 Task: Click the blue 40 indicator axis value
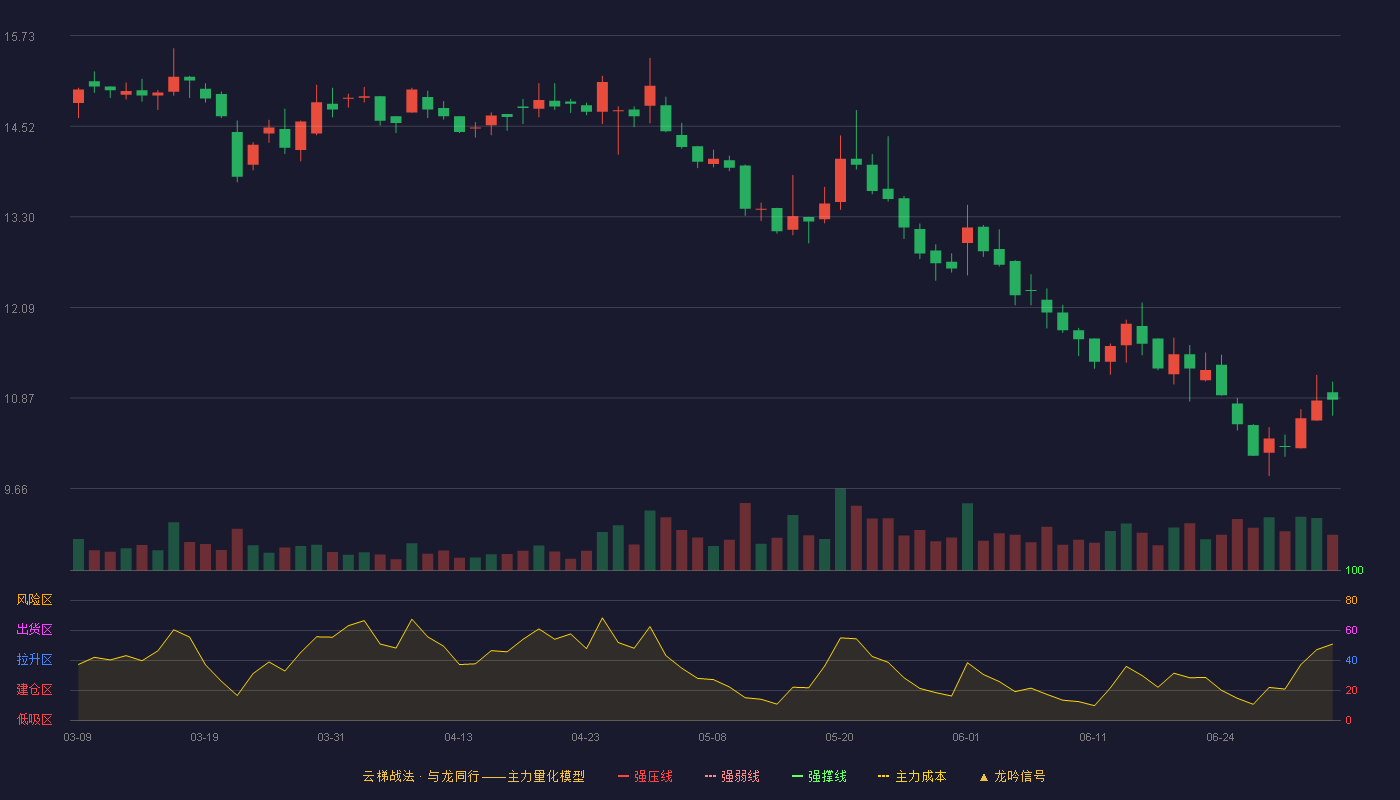click(1351, 661)
